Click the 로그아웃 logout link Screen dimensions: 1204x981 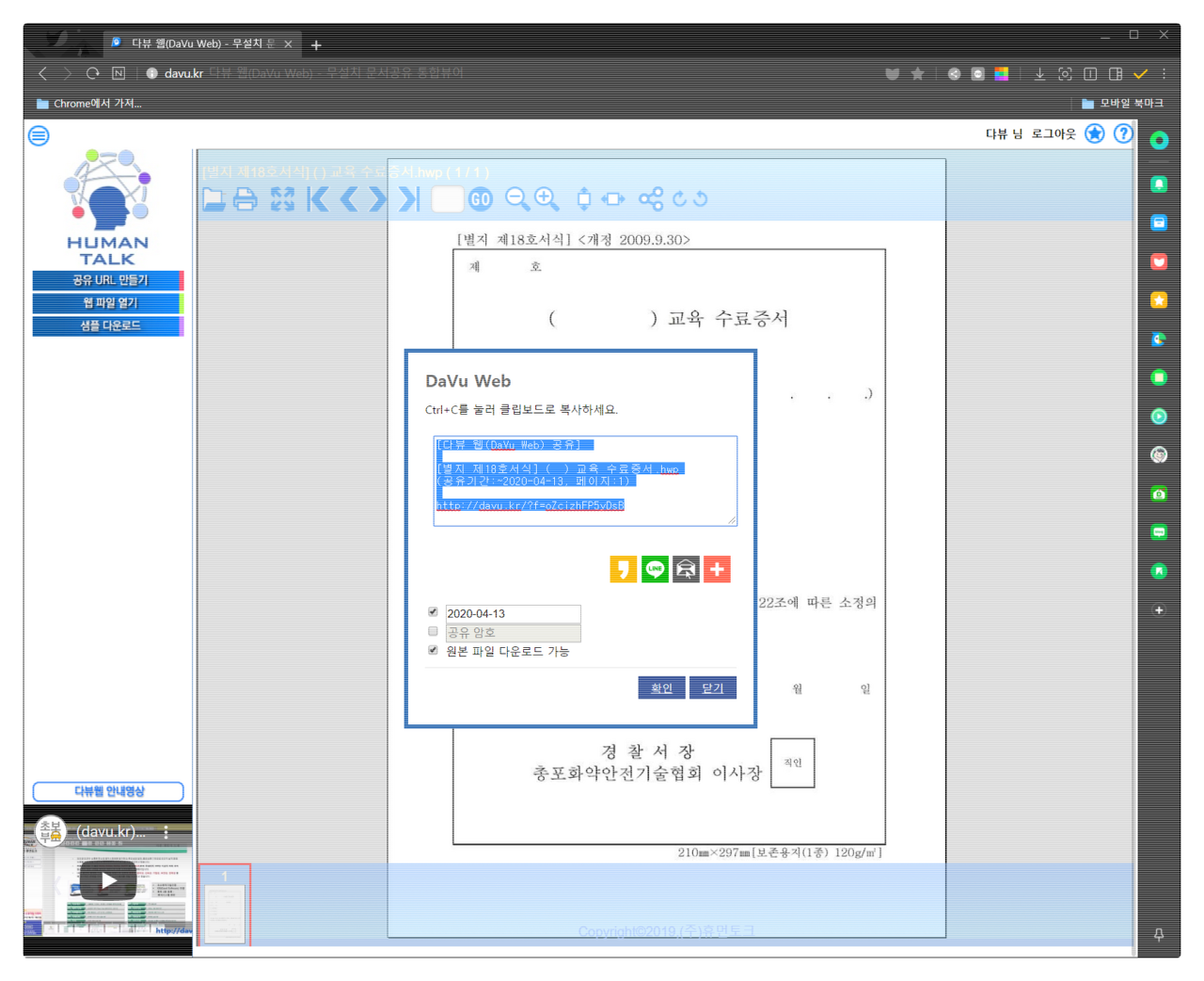[x=1053, y=134]
